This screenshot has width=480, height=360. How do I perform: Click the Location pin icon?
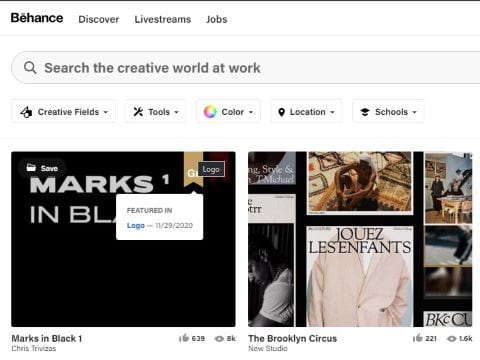tap(281, 112)
